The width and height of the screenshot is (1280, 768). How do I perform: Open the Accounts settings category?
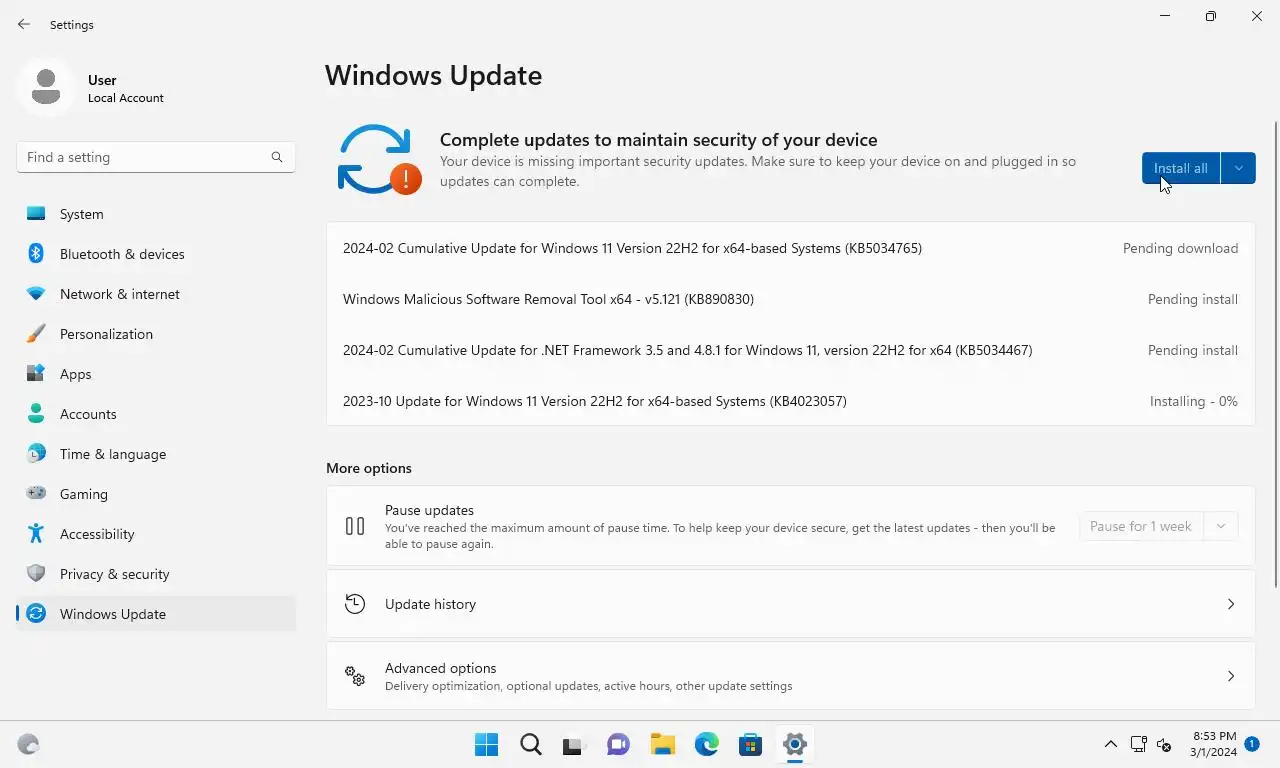[156, 414]
